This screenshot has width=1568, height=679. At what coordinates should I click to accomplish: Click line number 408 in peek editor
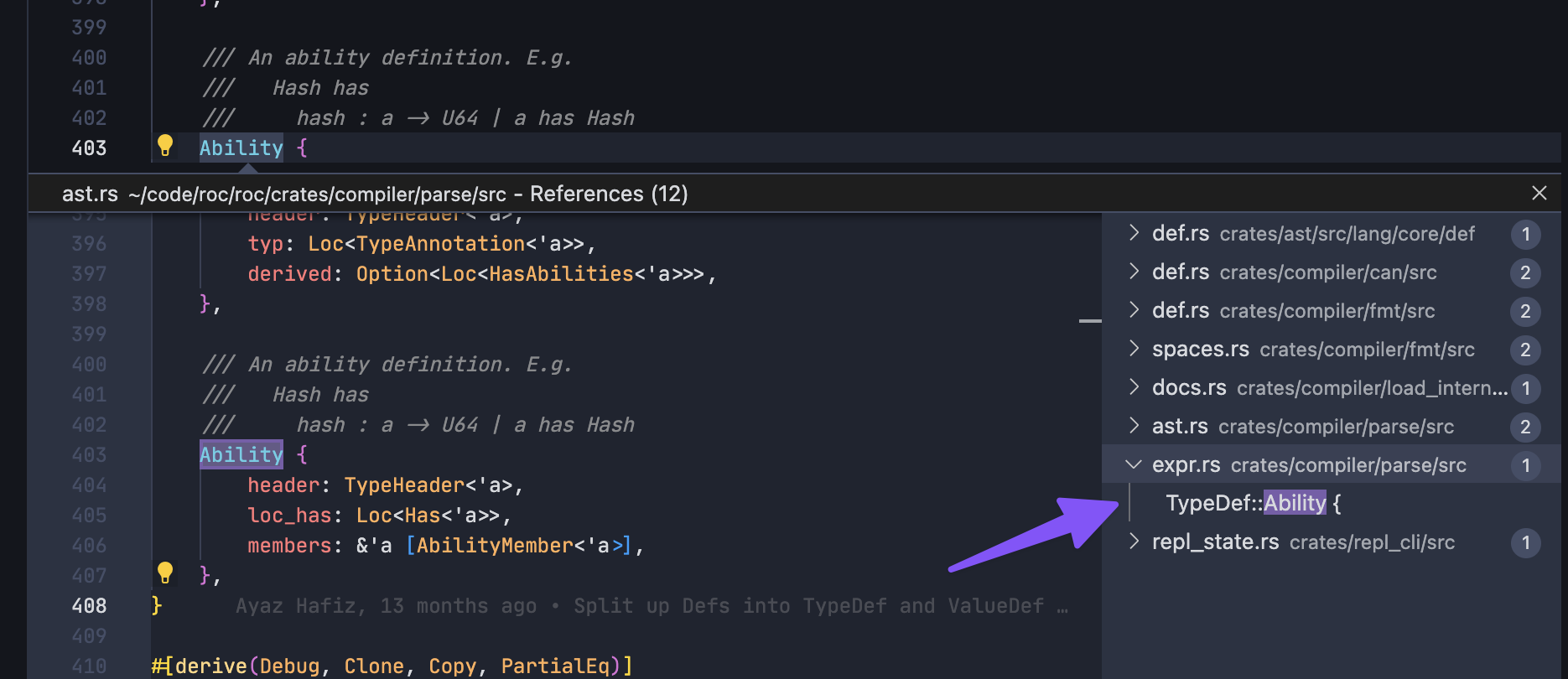pos(89,605)
